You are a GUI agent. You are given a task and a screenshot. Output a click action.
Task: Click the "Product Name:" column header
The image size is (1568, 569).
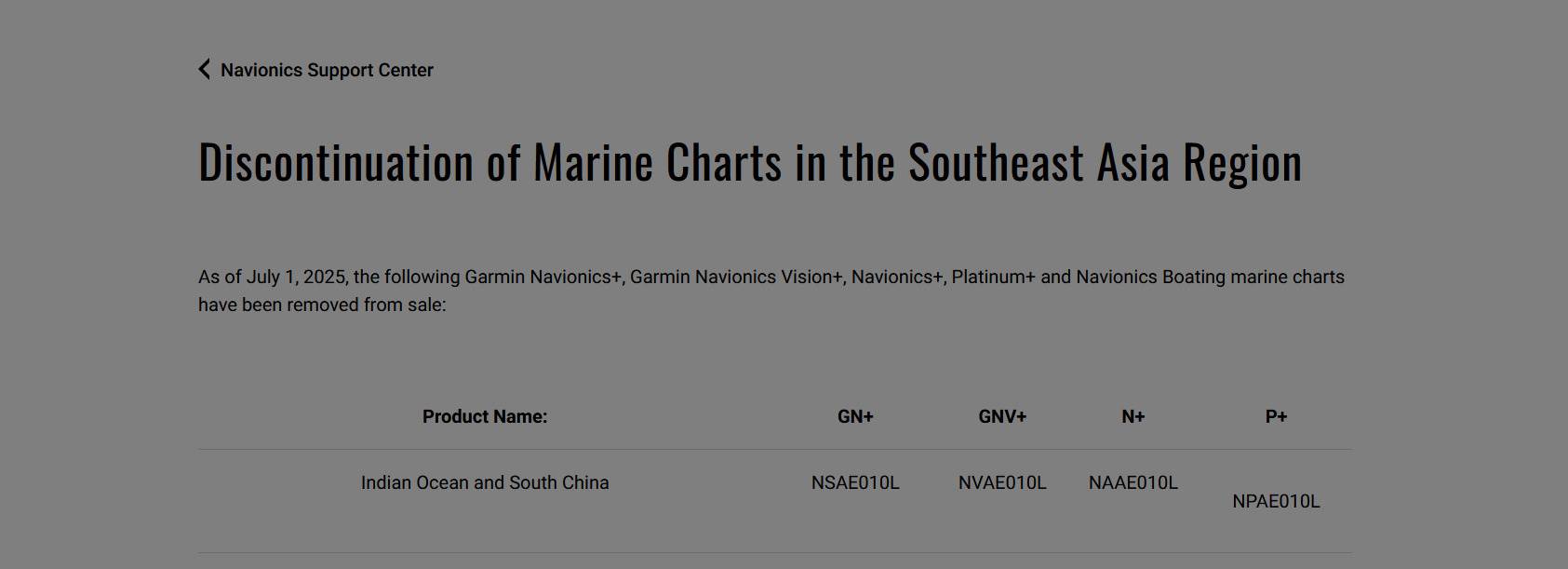coord(485,417)
